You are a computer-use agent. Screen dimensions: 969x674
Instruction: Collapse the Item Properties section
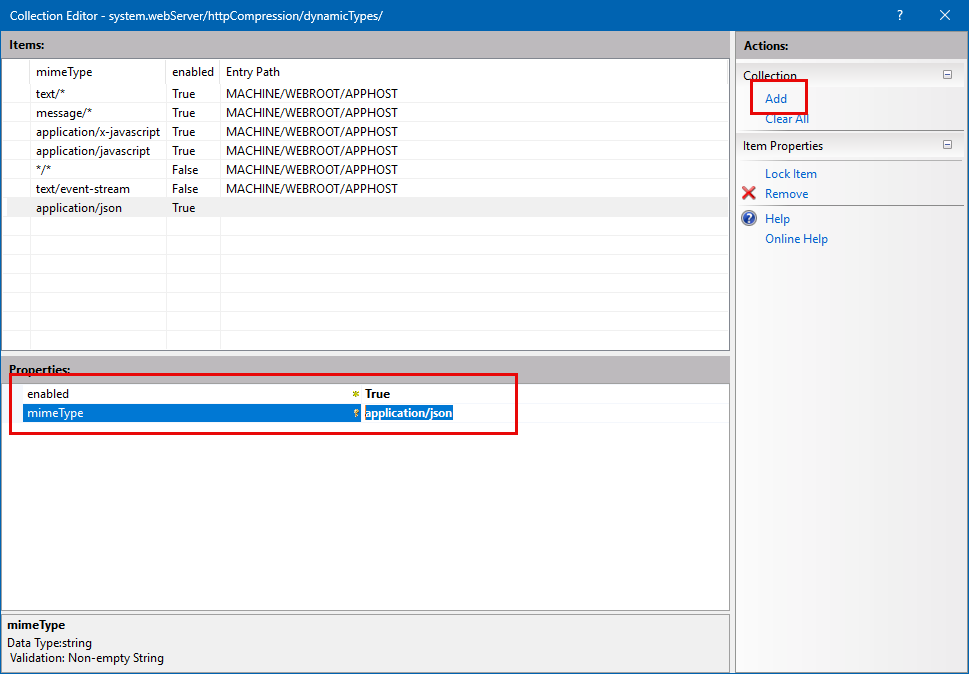point(947,146)
